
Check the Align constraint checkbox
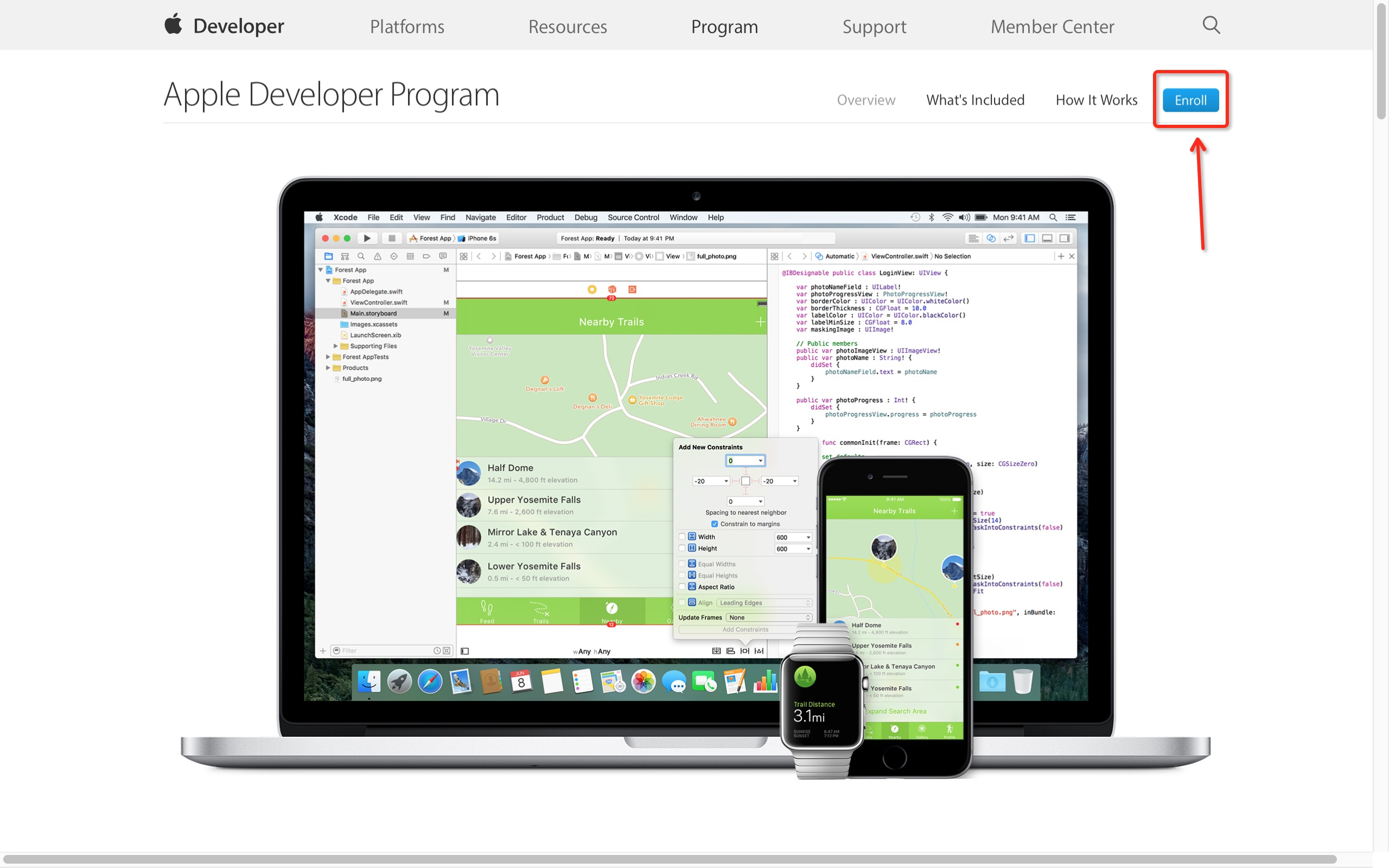click(x=682, y=602)
